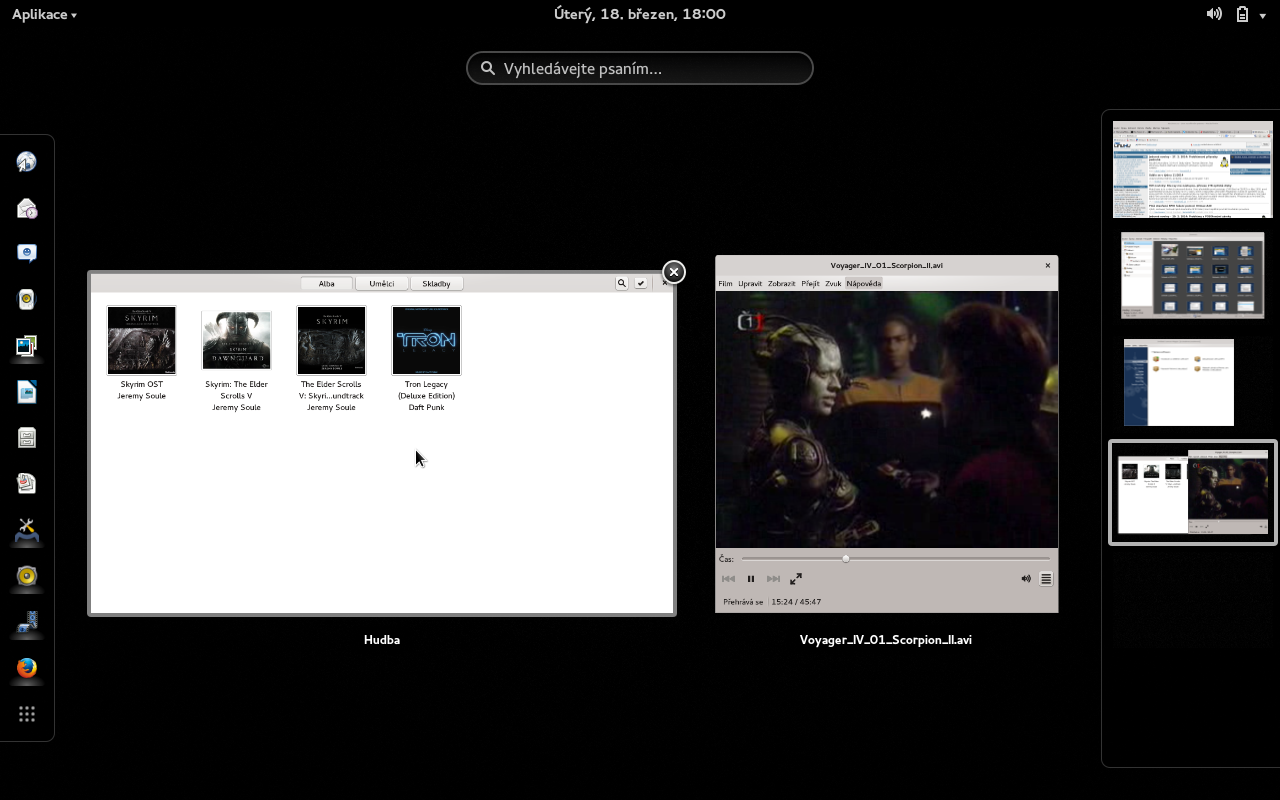Show all applications grid
The image size is (1280, 800).
[x=27, y=714]
